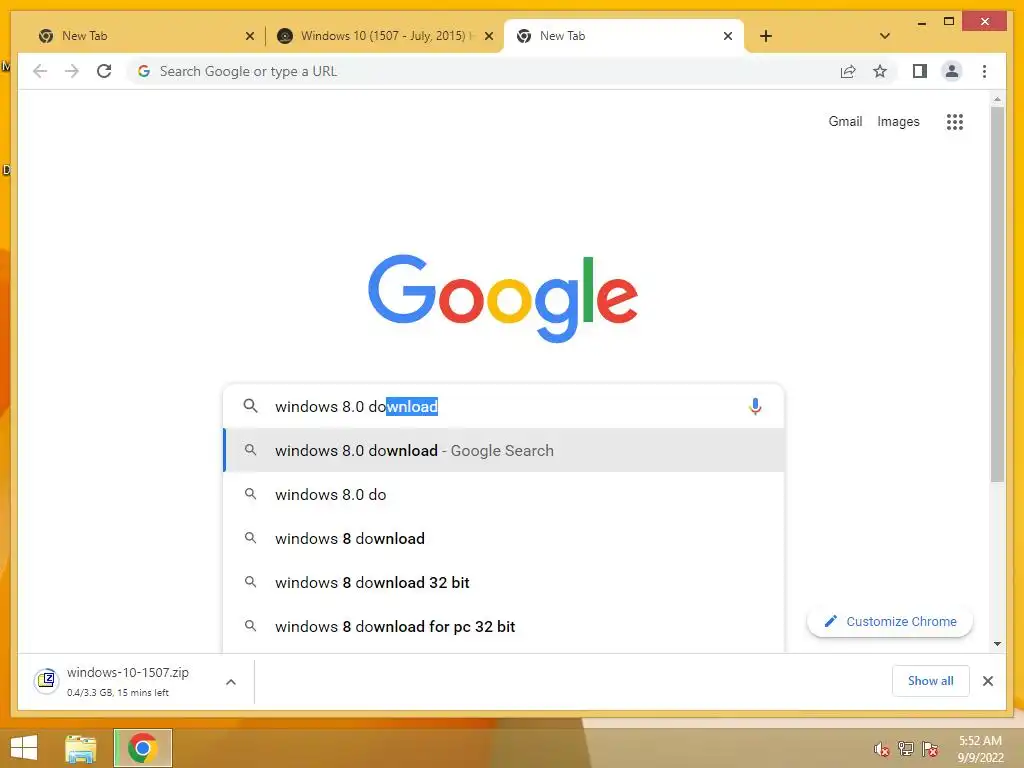Viewport: 1024px width, 768px height.
Task: Click Show all downloads
Action: [x=931, y=681]
